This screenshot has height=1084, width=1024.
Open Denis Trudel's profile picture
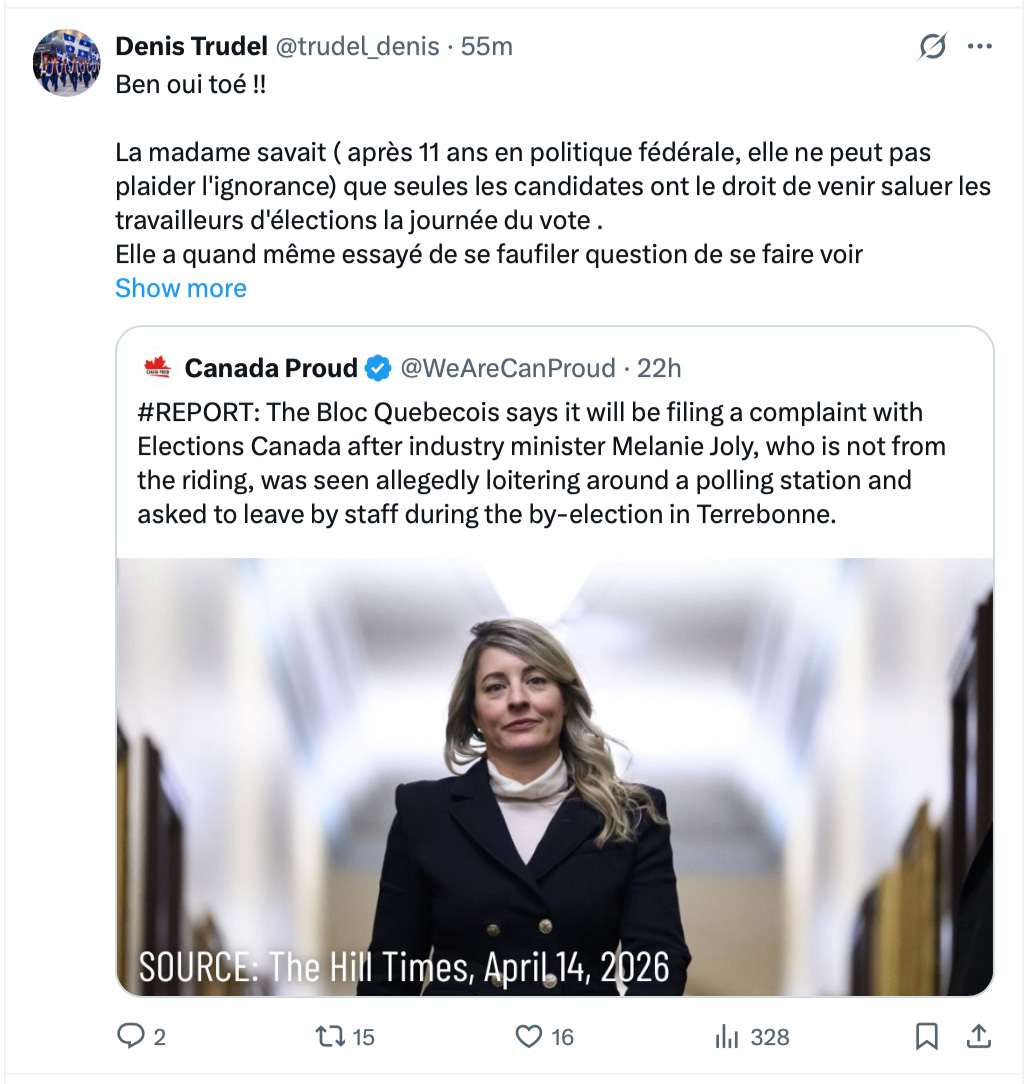click(x=67, y=62)
